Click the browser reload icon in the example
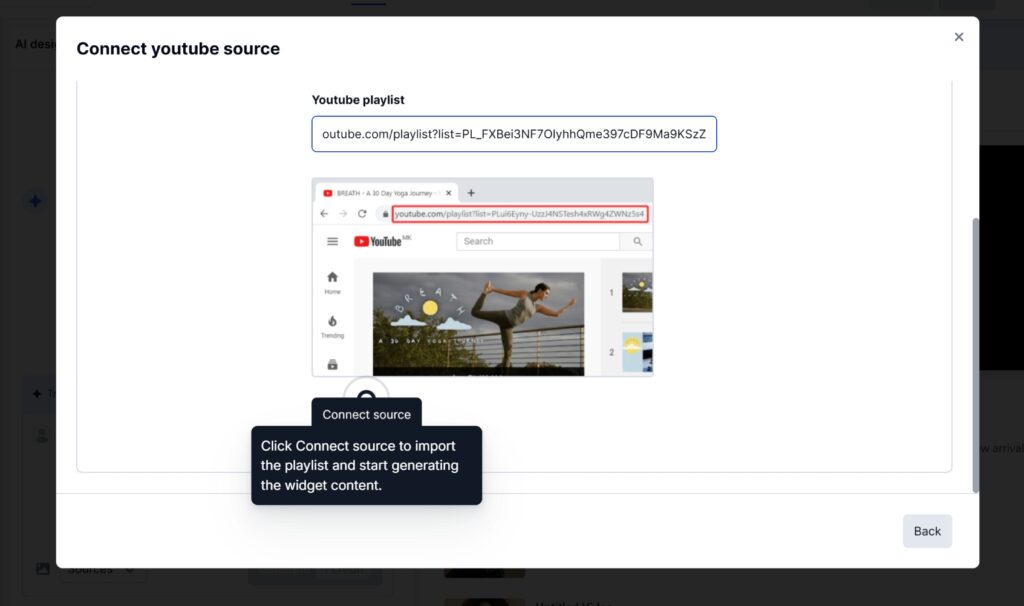 pyautogui.click(x=360, y=212)
